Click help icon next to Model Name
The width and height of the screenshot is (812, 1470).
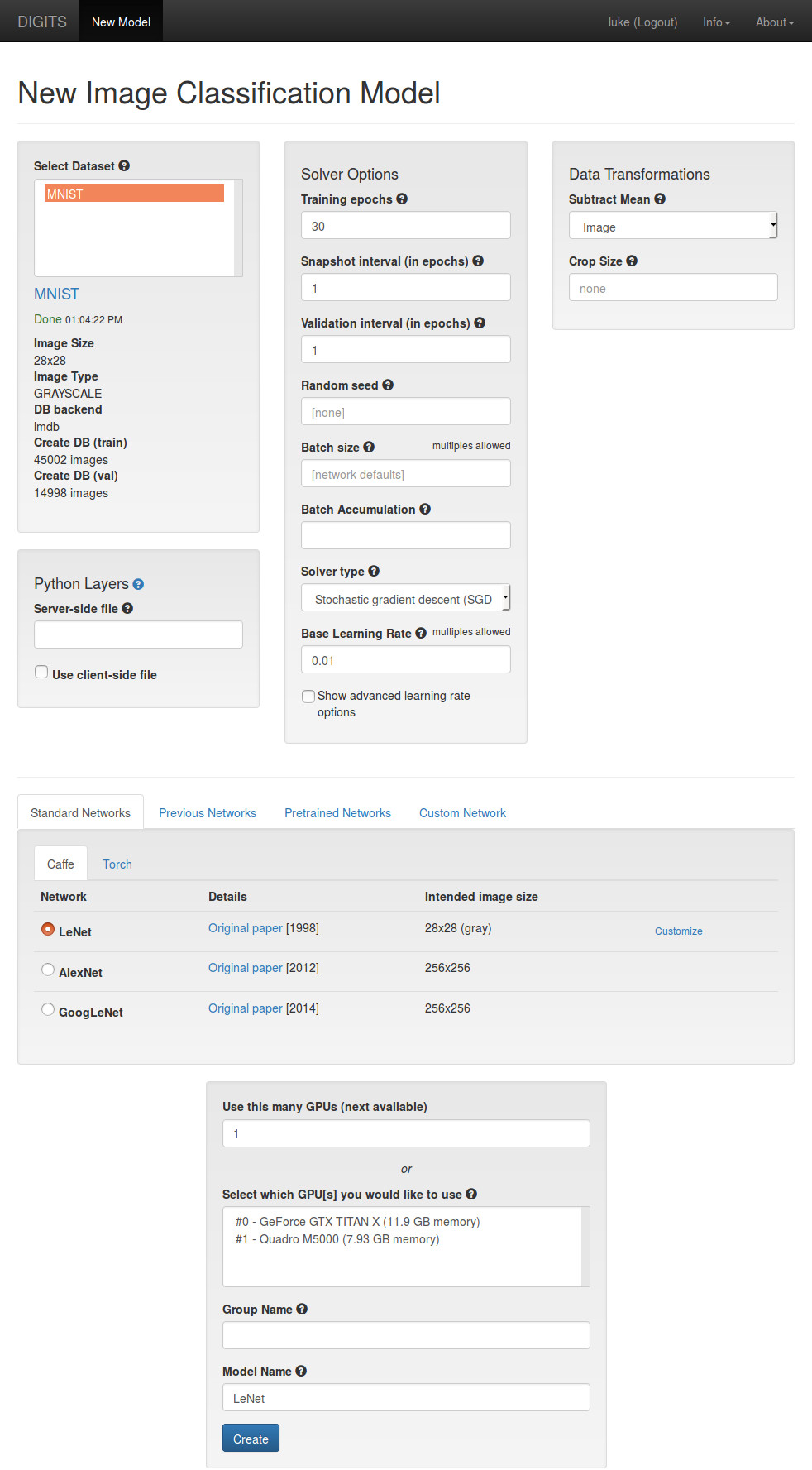click(301, 1371)
